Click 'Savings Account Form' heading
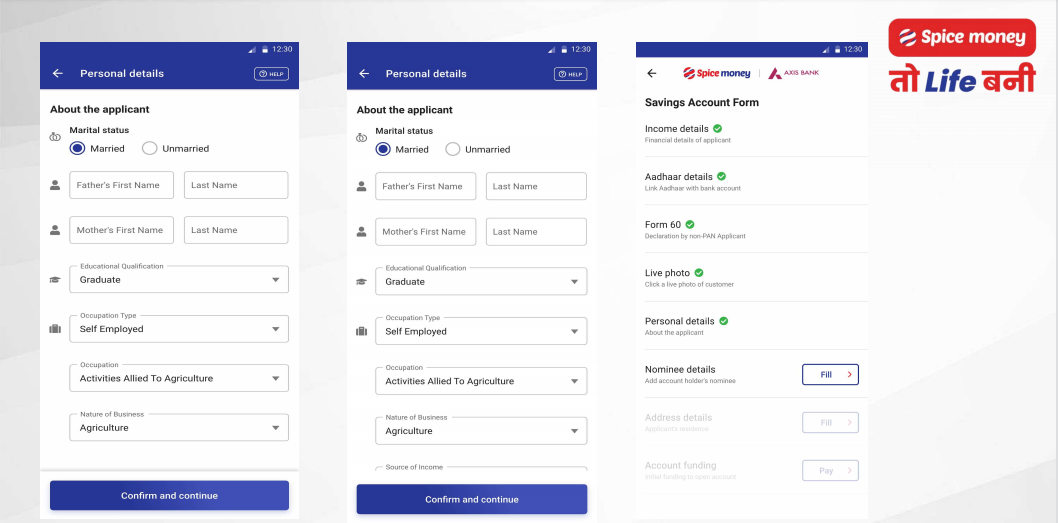The height and width of the screenshot is (523, 1058). click(x=702, y=103)
